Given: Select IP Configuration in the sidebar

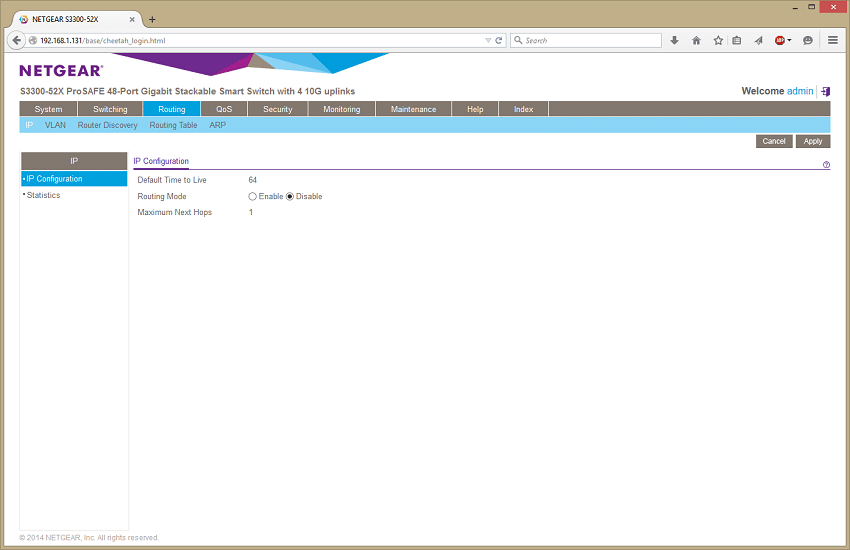Looking at the screenshot, I should coord(74,179).
